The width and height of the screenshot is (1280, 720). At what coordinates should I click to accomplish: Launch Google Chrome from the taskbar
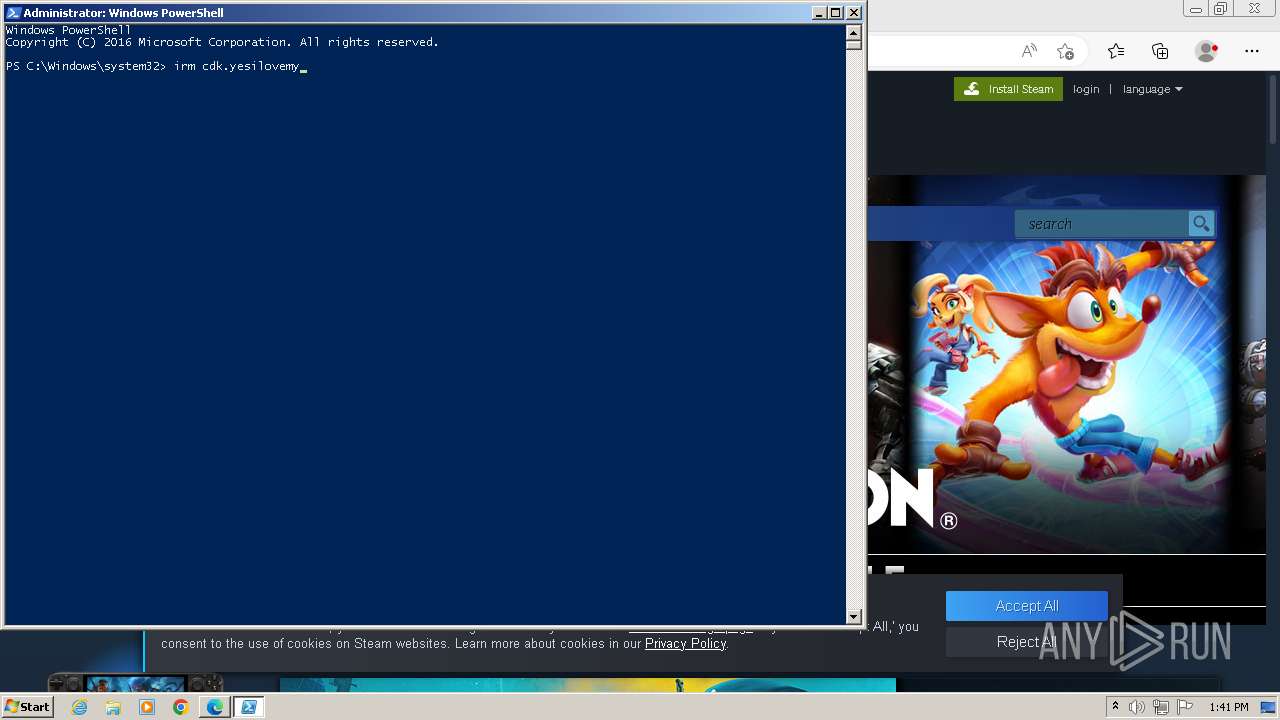tap(180, 707)
